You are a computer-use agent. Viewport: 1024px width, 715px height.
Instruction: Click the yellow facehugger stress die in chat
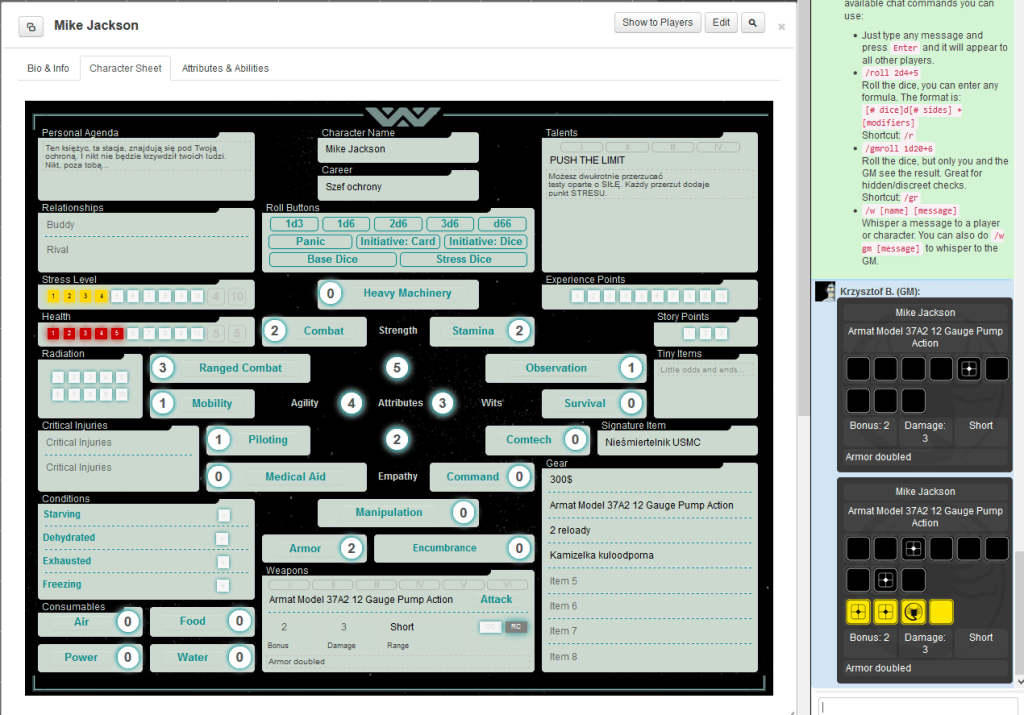[x=912, y=612]
